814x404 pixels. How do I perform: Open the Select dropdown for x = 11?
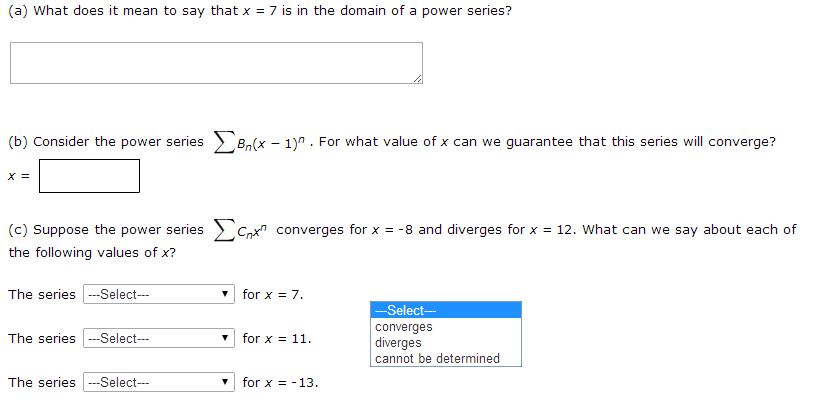(159, 339)
